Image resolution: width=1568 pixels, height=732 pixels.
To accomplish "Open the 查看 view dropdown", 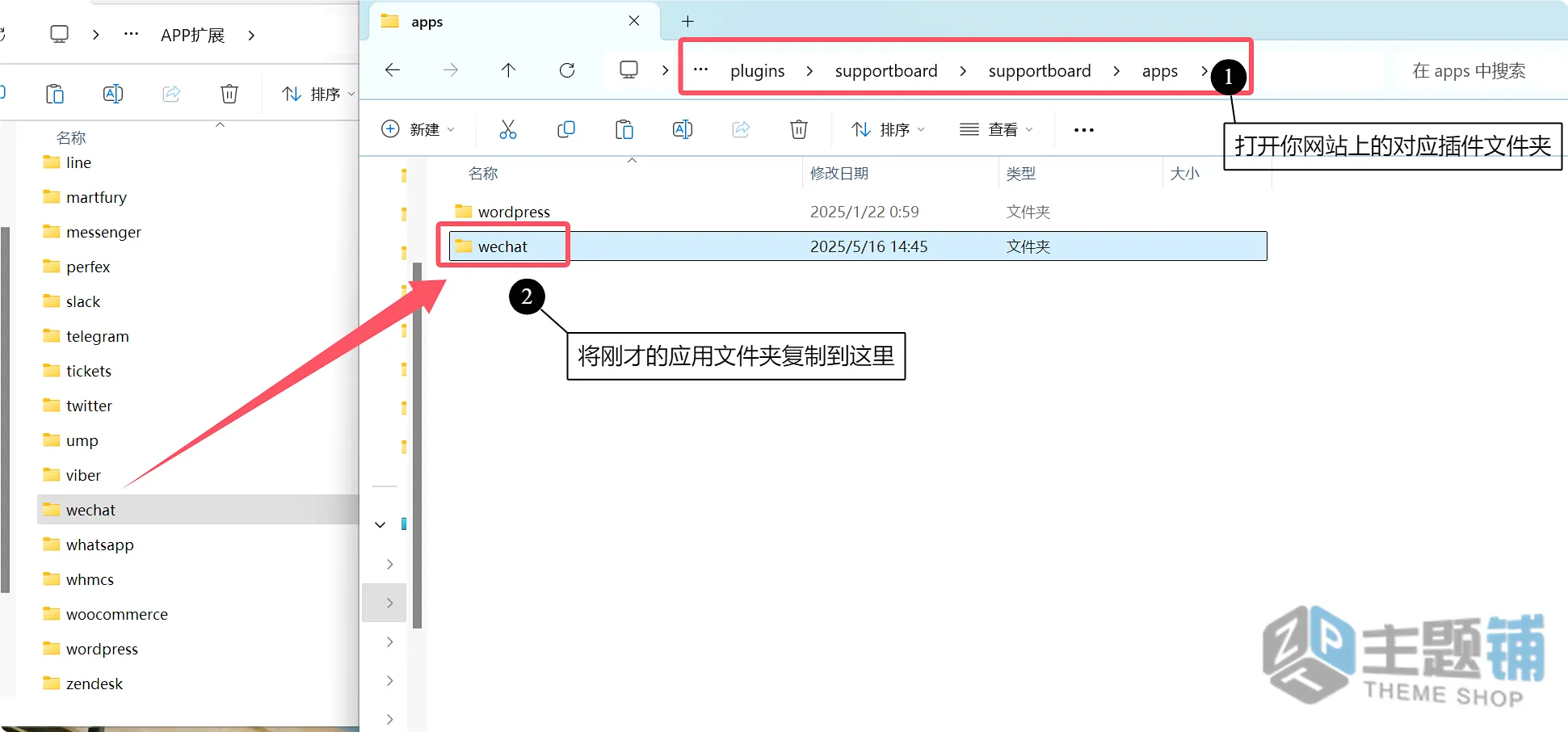I will pos(996,129).
